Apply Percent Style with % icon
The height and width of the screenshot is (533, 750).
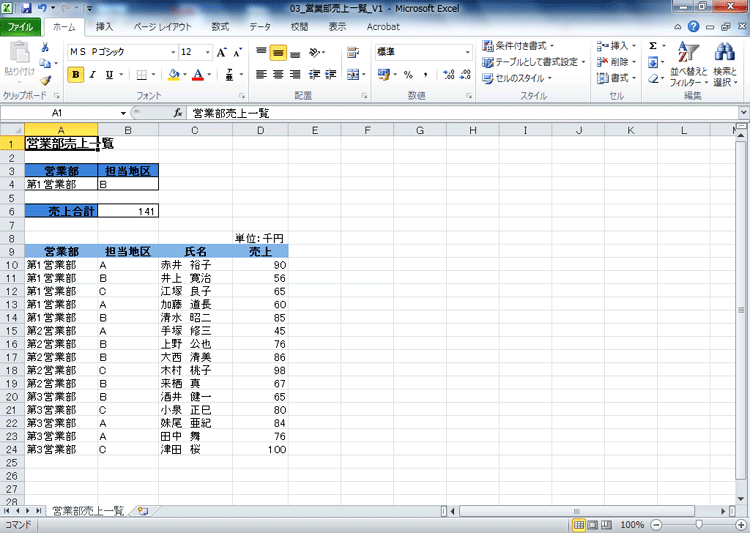click(x=408, y=75)
